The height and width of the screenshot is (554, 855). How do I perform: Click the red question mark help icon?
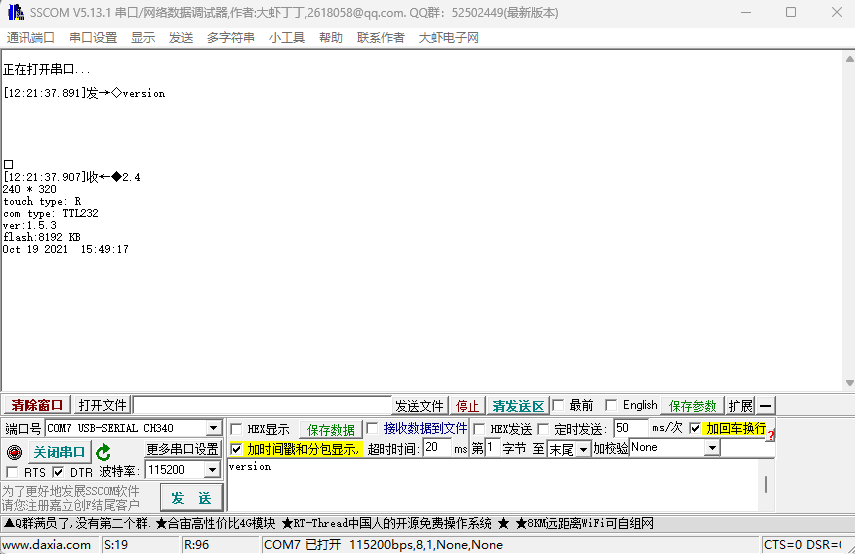click(770, 435)
